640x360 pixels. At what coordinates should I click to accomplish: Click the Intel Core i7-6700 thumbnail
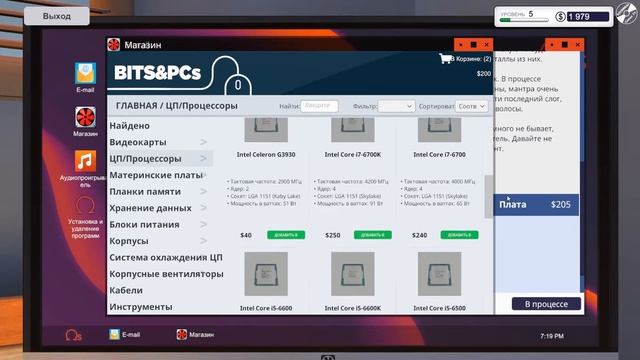(x=440, y=130)
